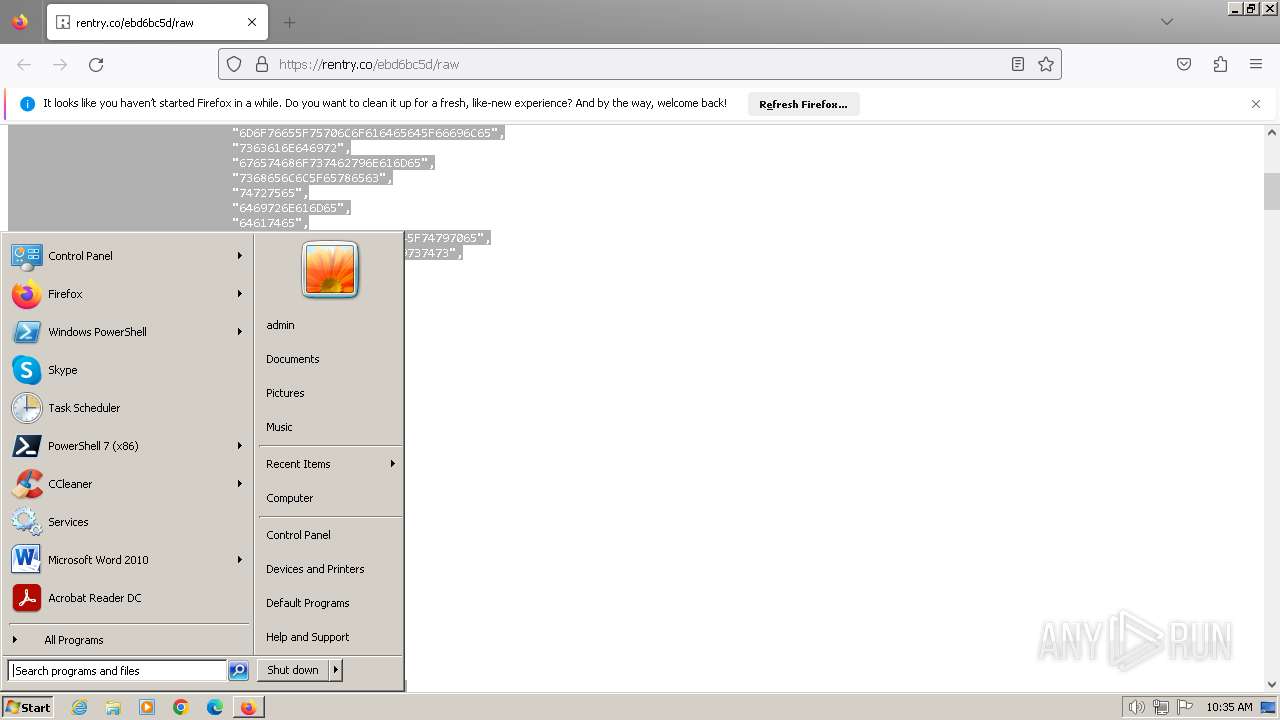
Task: Expand Recent Items submenu arrow
Action: pos(392,464)
